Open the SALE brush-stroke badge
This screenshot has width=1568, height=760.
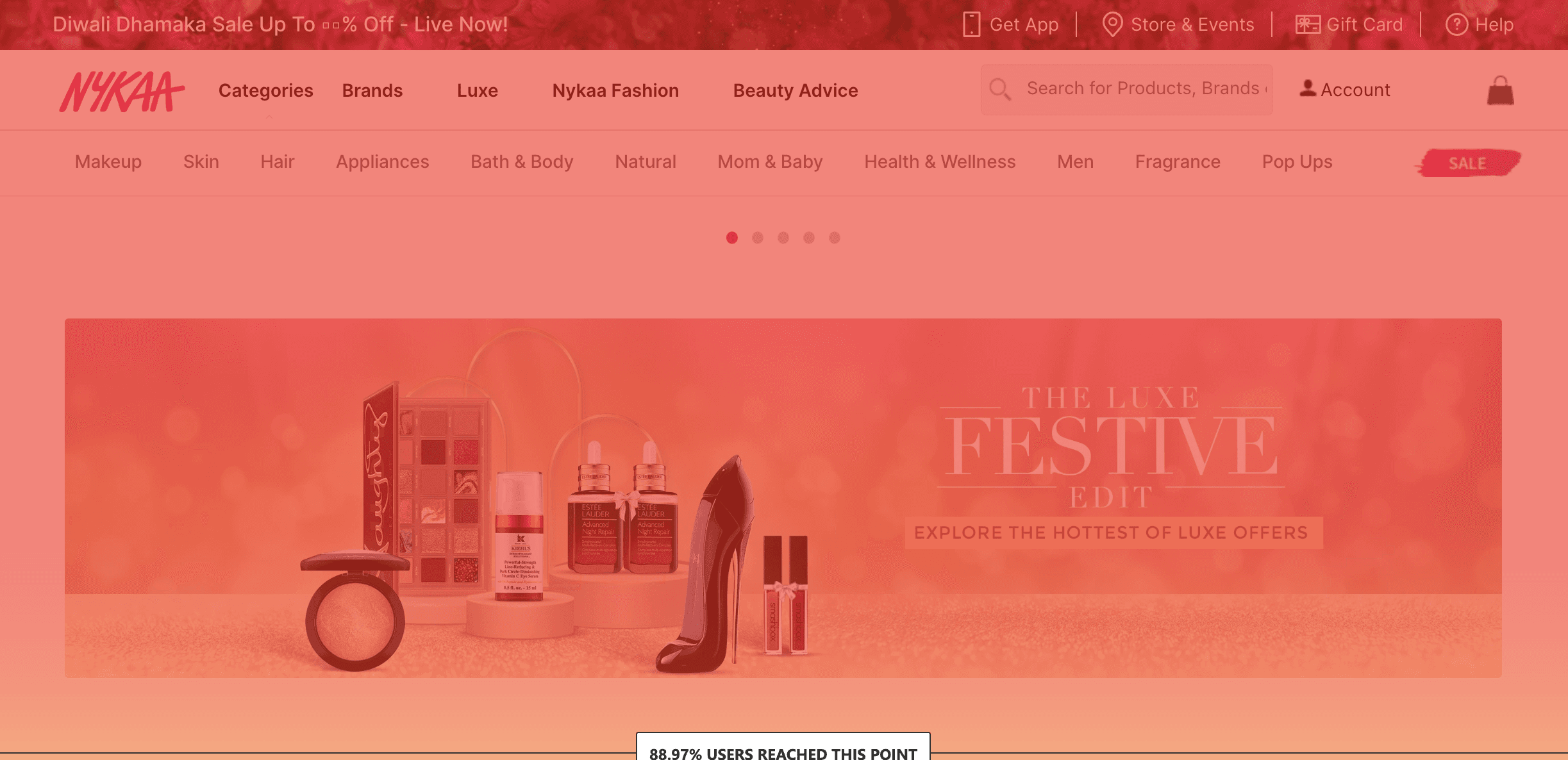[x=1467, y=163]
